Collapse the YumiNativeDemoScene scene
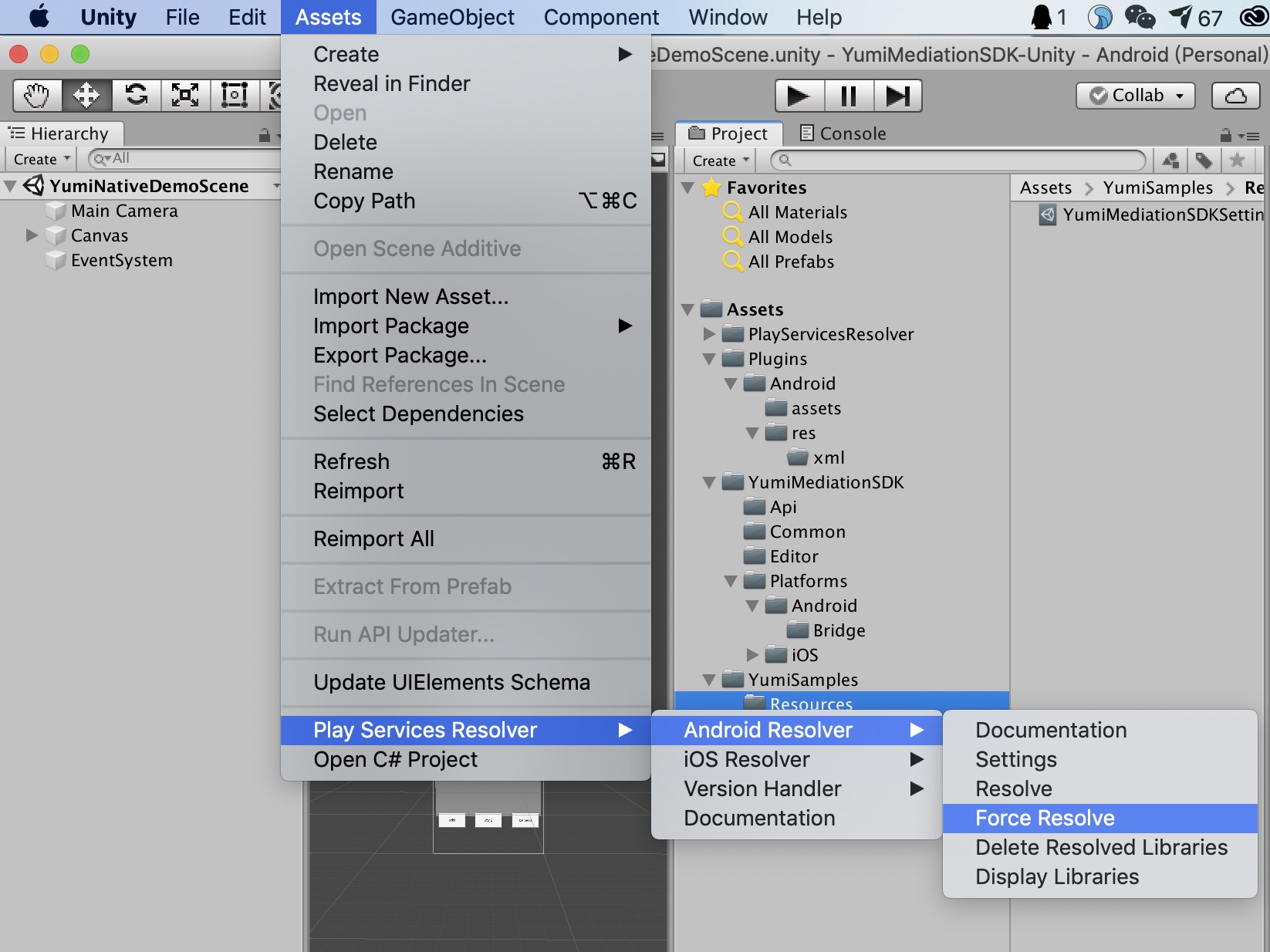Viewport: 1270px width, 952px height. pyautogui.click(x=11, y=186)
